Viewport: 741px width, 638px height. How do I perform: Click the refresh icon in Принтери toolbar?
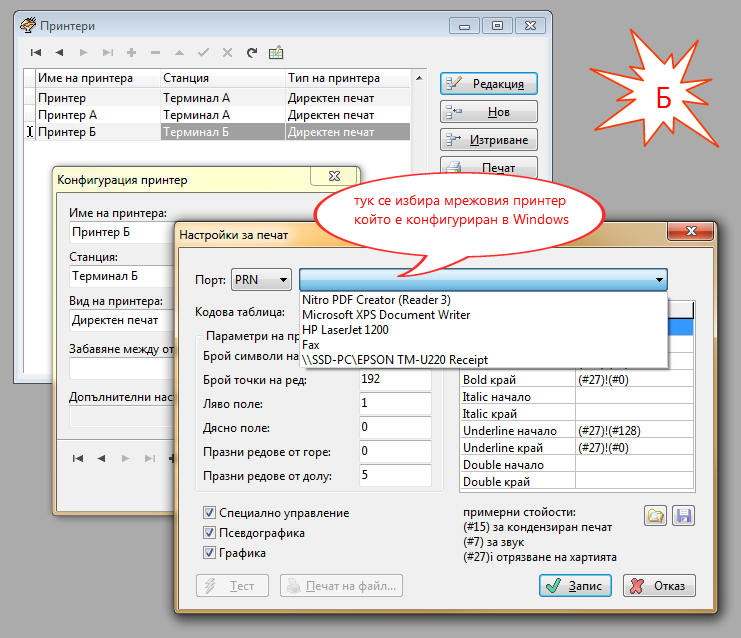pyautogui.click(x=251, y=52)
